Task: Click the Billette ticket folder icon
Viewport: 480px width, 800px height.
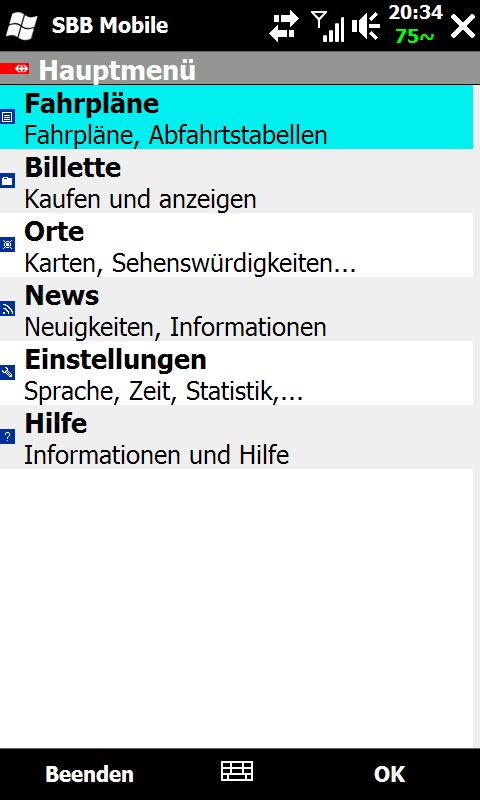Action: pyautogui.click(x=7, y=181)
